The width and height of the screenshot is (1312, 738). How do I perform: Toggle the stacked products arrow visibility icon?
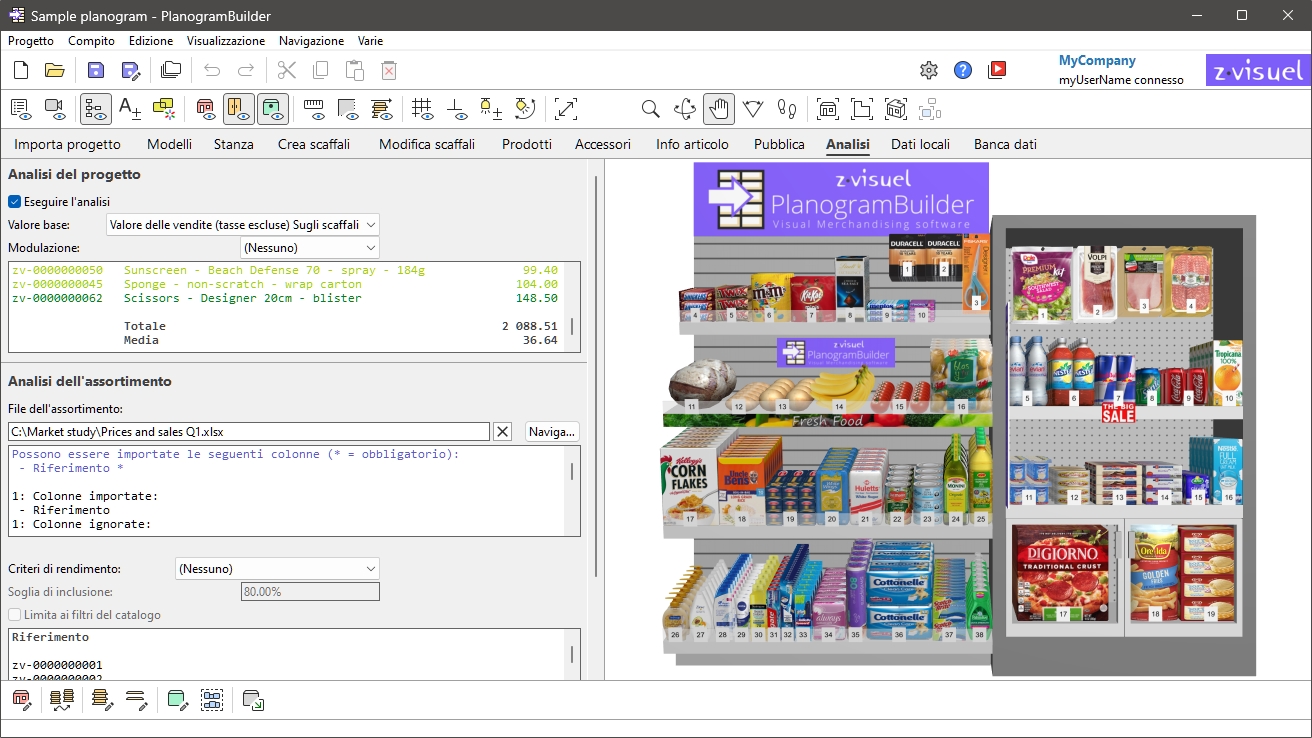pyautogui.click(x=382, y=108)
